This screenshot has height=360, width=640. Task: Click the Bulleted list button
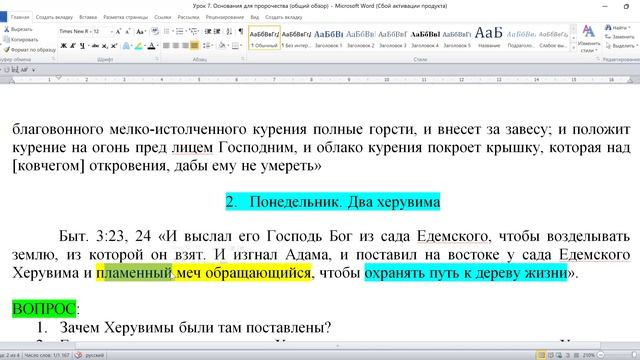coord(167,31)
